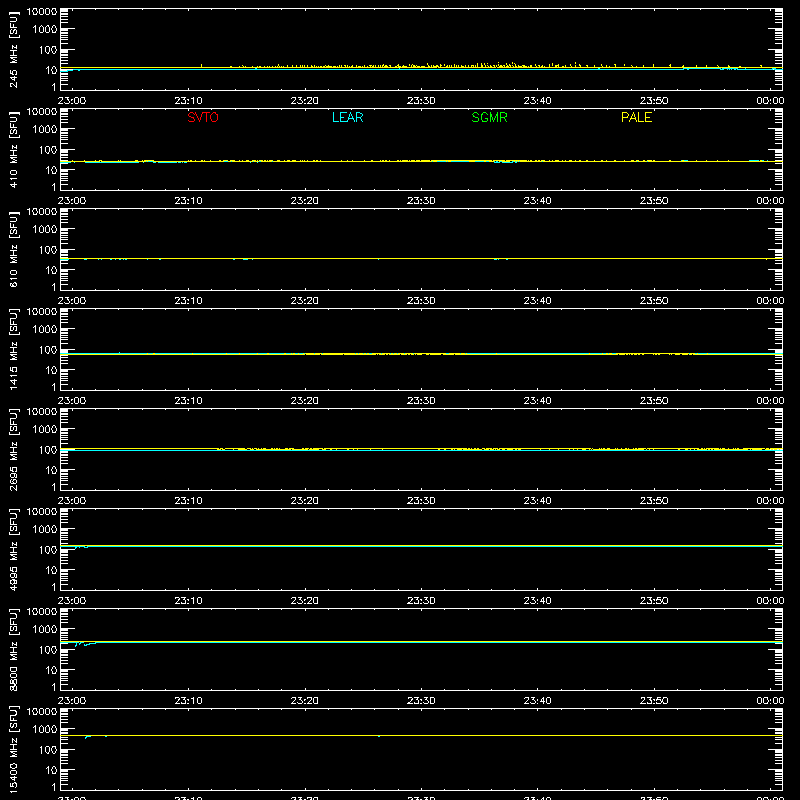Click the yellow PALE station label
Screen dimensions: 800x800
[x=636, y=117]
